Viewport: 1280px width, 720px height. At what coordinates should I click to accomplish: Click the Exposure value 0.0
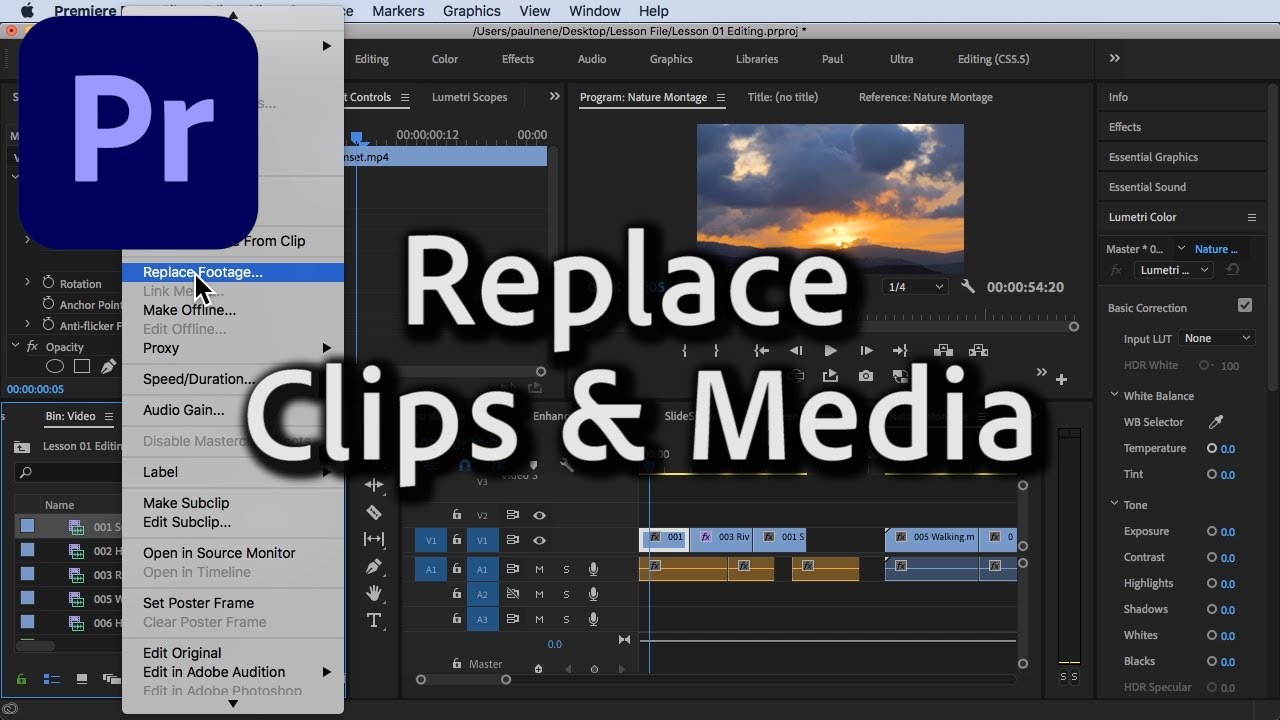coord(1228,532)
